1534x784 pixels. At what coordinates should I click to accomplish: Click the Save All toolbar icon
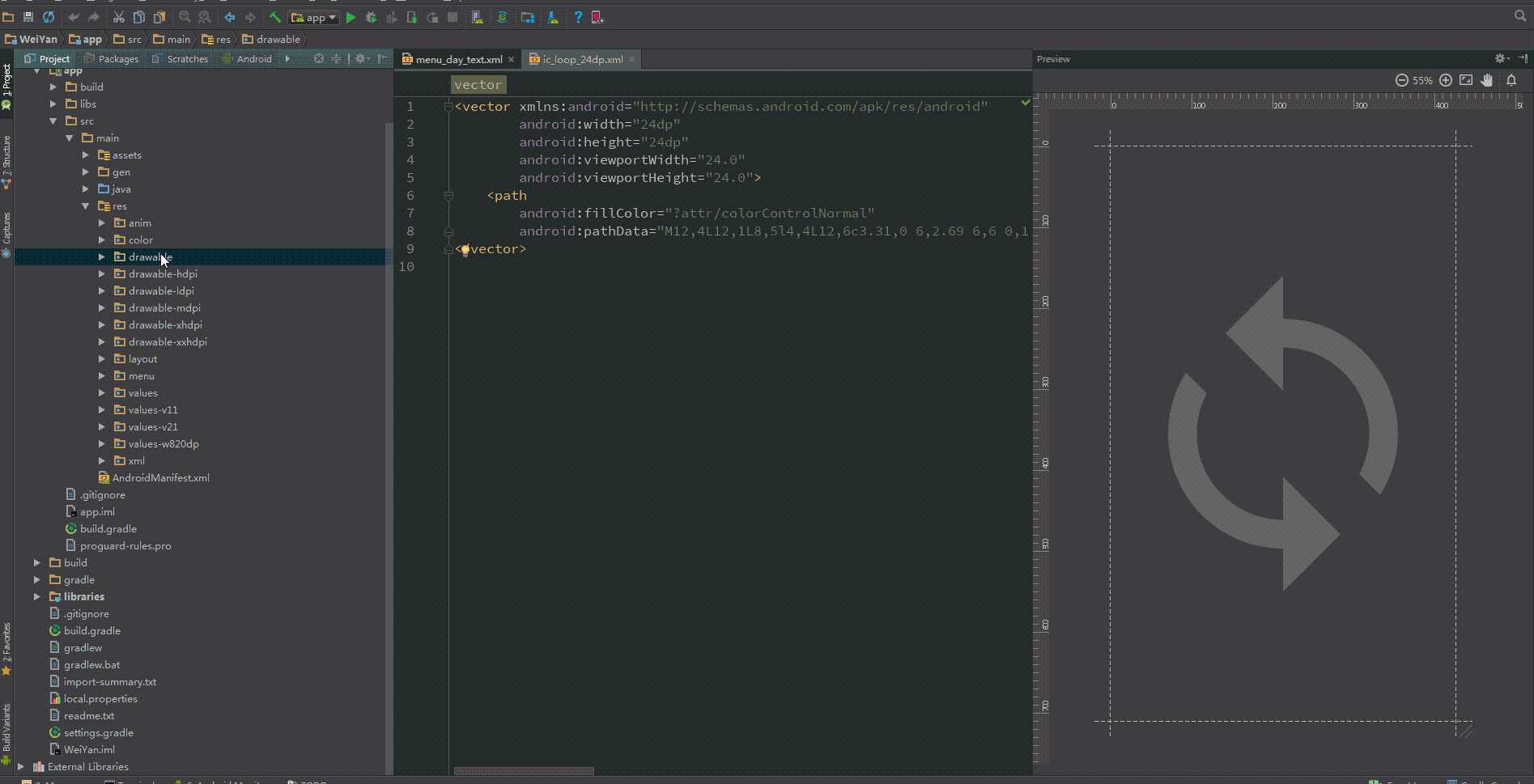(28, 17)
